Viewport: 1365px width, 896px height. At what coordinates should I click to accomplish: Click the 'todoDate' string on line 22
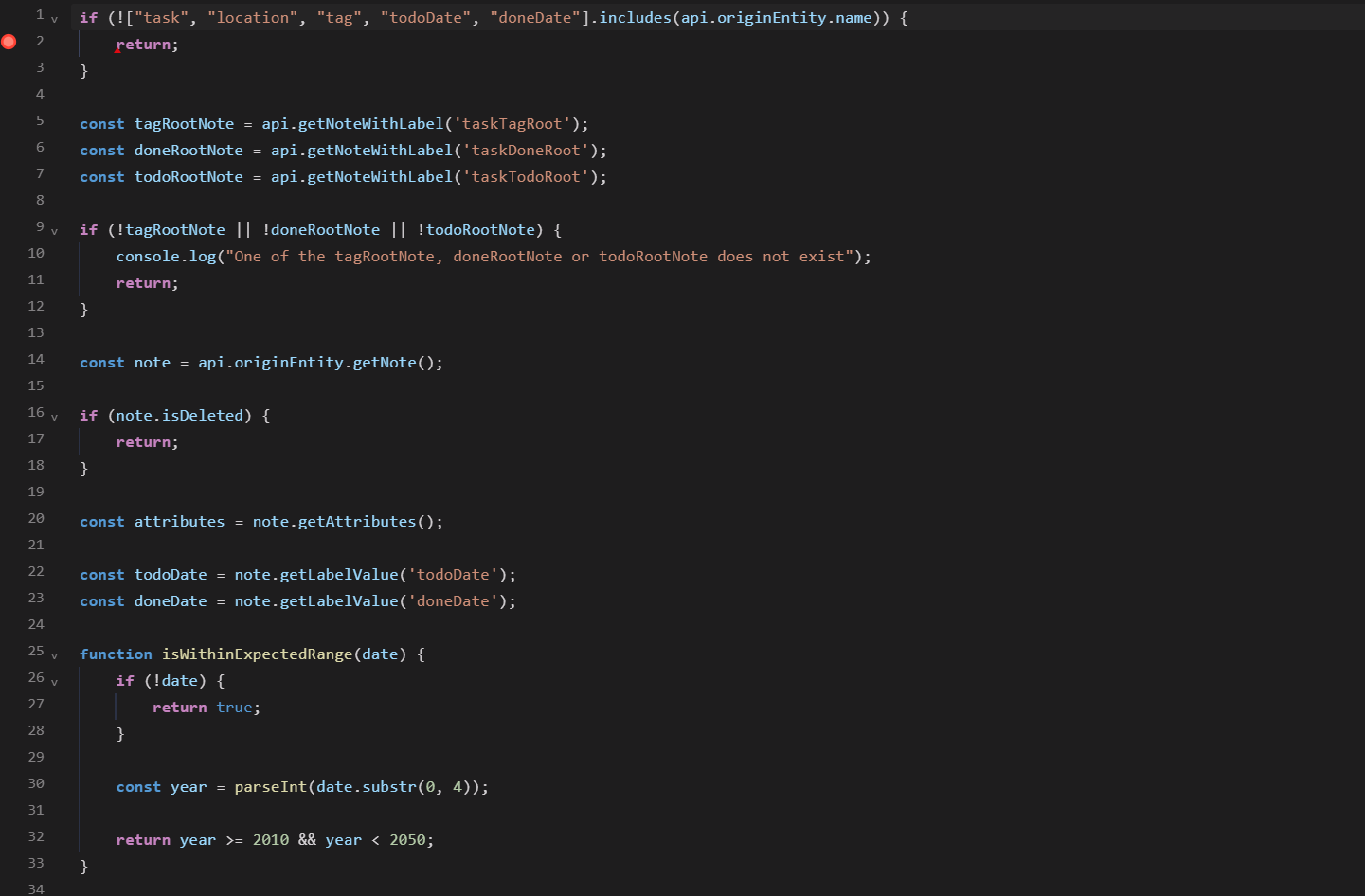453,575
